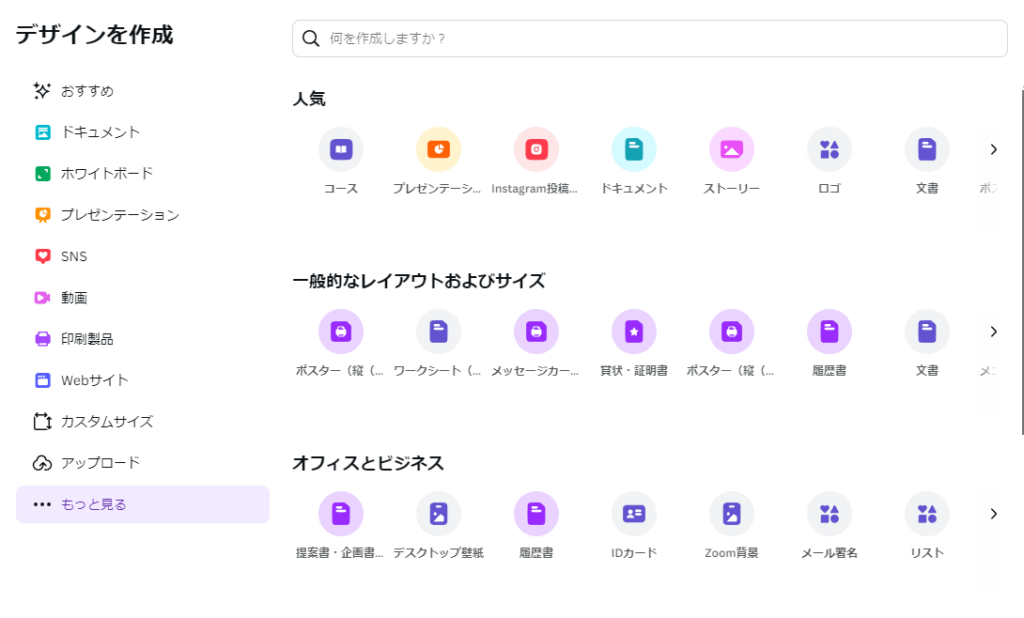Open the 履歴書 design type

pos(828,331)
